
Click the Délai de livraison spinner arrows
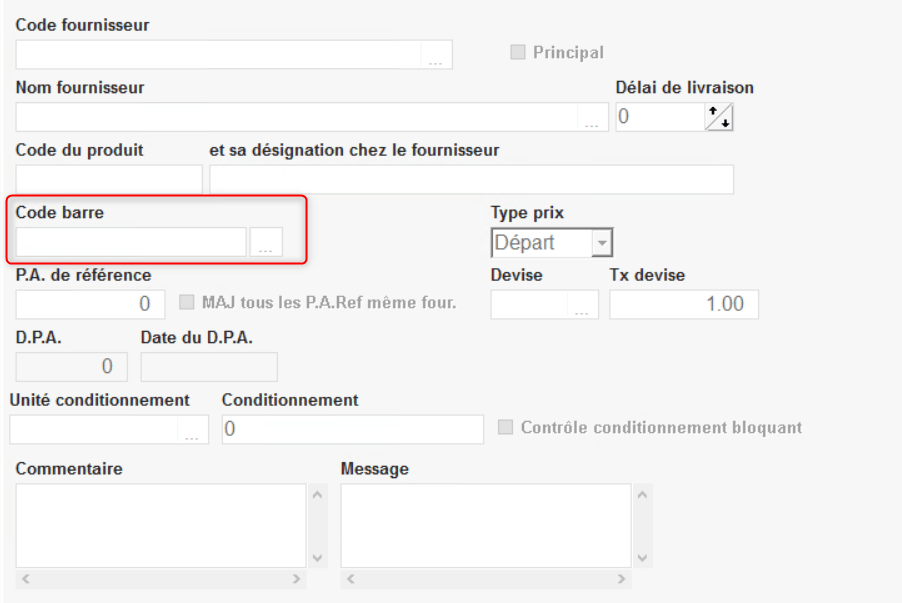[x=719, y=117]
